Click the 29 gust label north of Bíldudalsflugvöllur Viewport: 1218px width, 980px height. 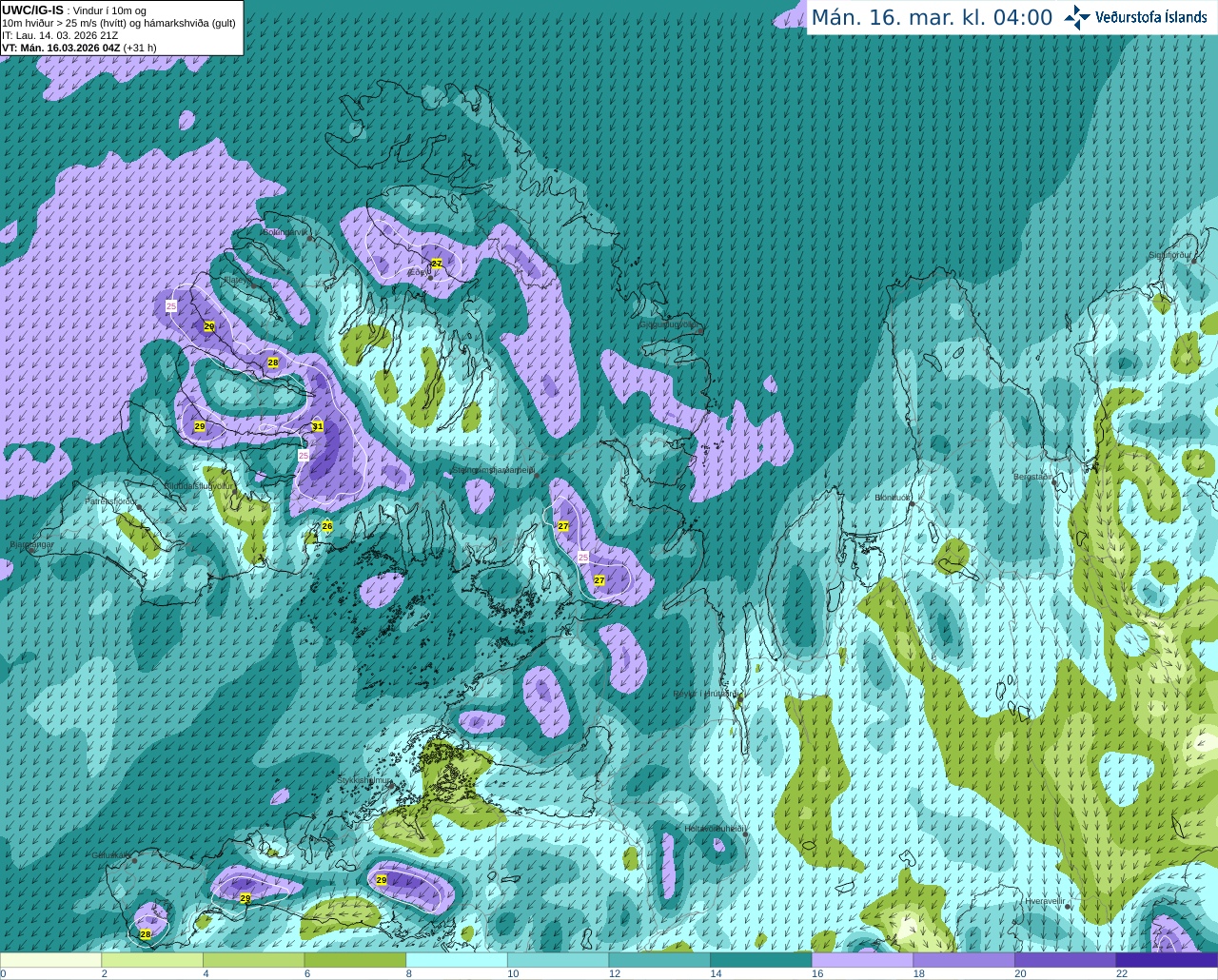(x=199, y=426)
